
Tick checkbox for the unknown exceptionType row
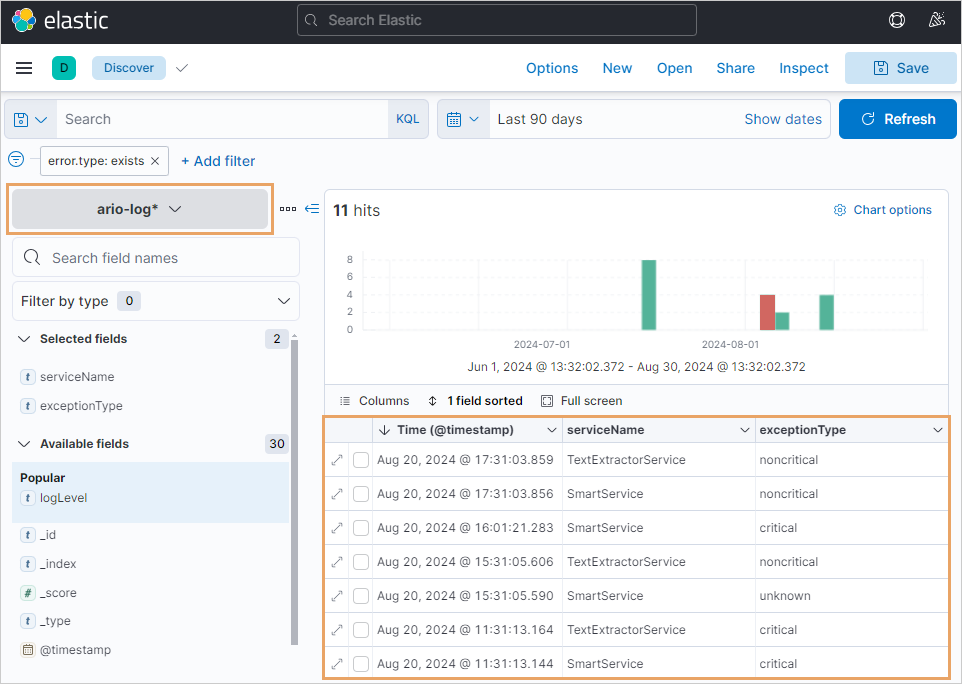[x=361, y=596]
